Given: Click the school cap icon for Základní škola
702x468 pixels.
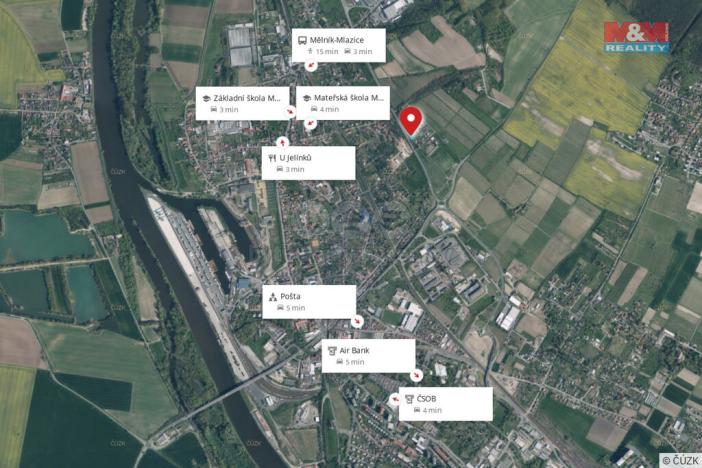Looking at the screenshot, I should point(206,99).
